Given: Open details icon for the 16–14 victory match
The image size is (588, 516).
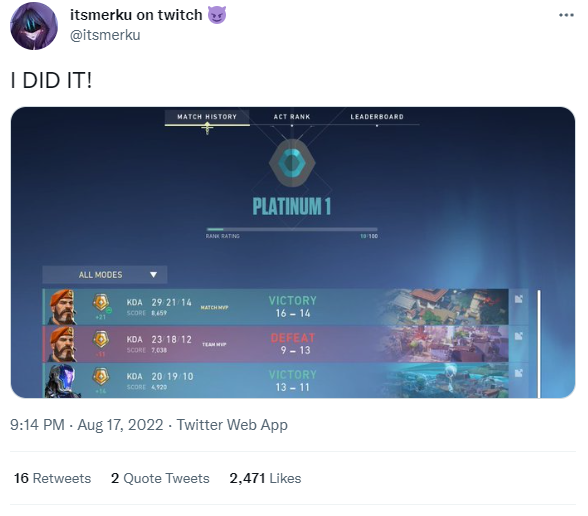Looking at the screenshot, I should tap(519, 299).
